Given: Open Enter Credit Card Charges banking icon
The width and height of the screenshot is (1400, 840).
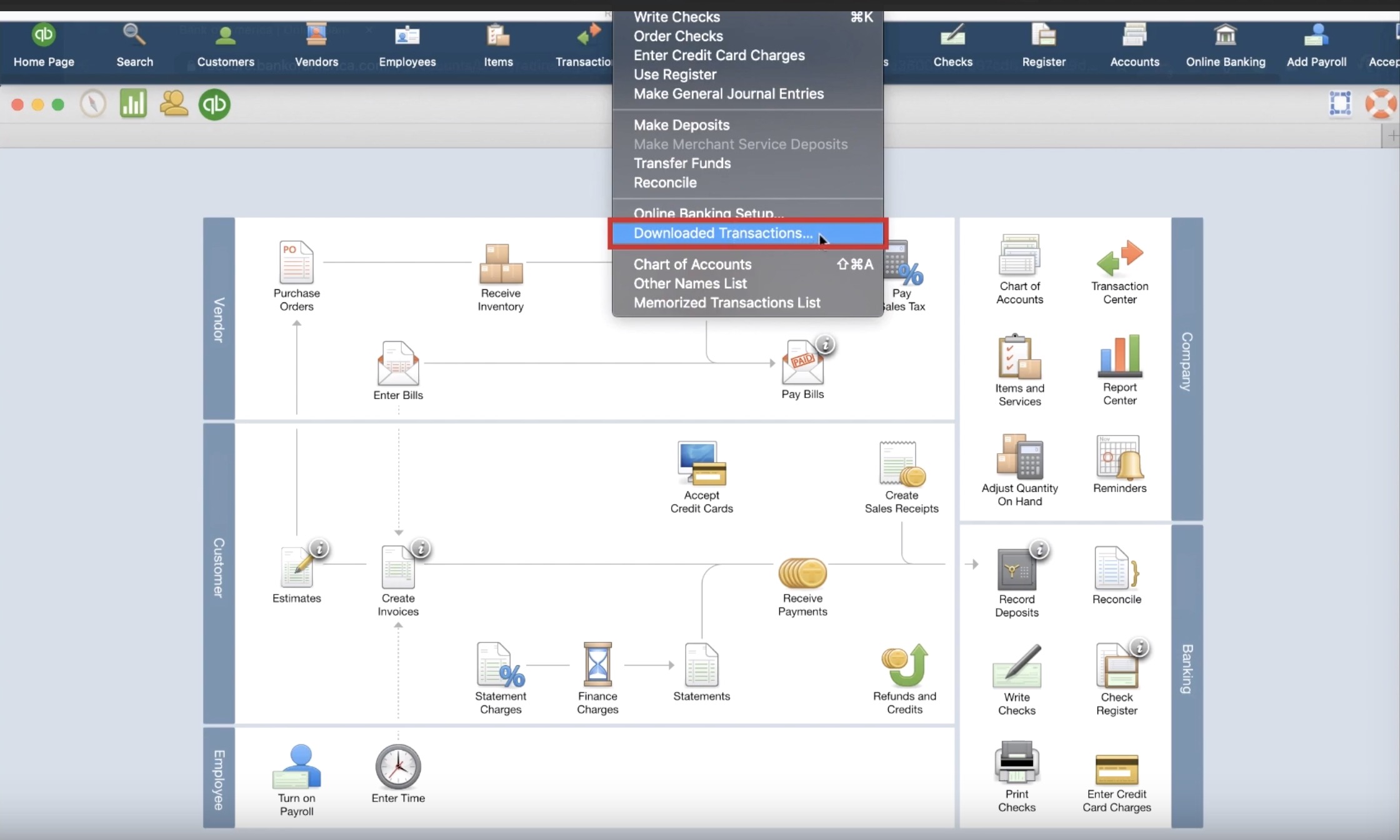Looking at the screenshot, I should click(1116, 769).
